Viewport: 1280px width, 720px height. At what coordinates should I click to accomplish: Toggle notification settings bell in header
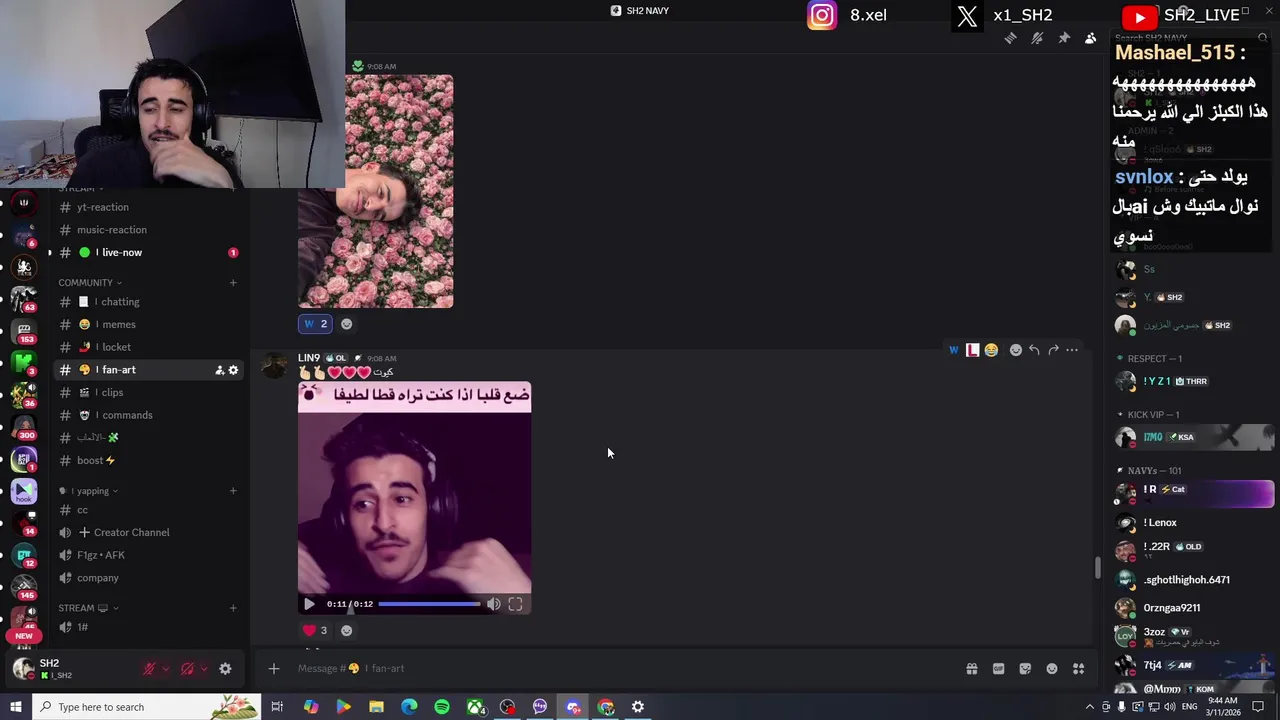(x=1037, y=38)
